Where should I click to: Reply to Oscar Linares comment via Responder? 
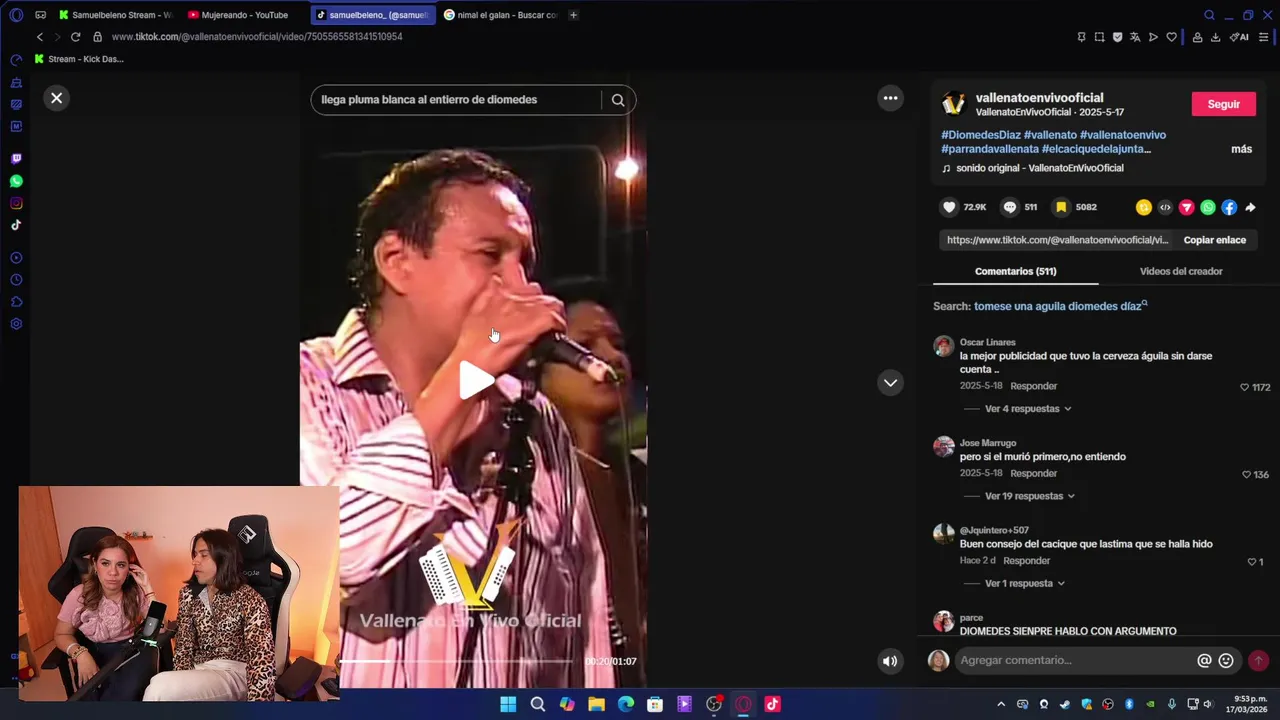1033,386
